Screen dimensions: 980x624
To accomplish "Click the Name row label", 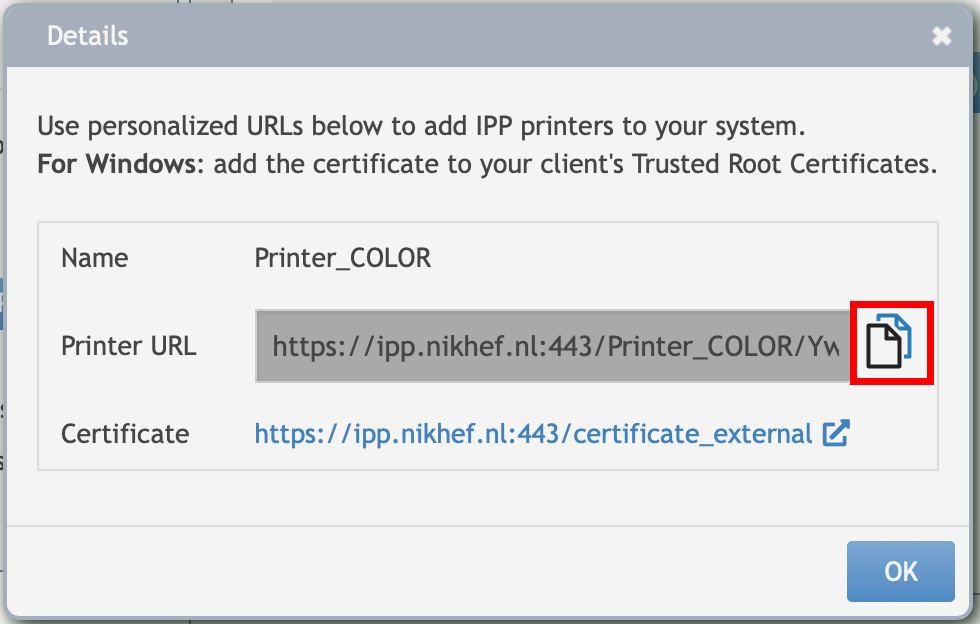I will [x=94, y=258].
